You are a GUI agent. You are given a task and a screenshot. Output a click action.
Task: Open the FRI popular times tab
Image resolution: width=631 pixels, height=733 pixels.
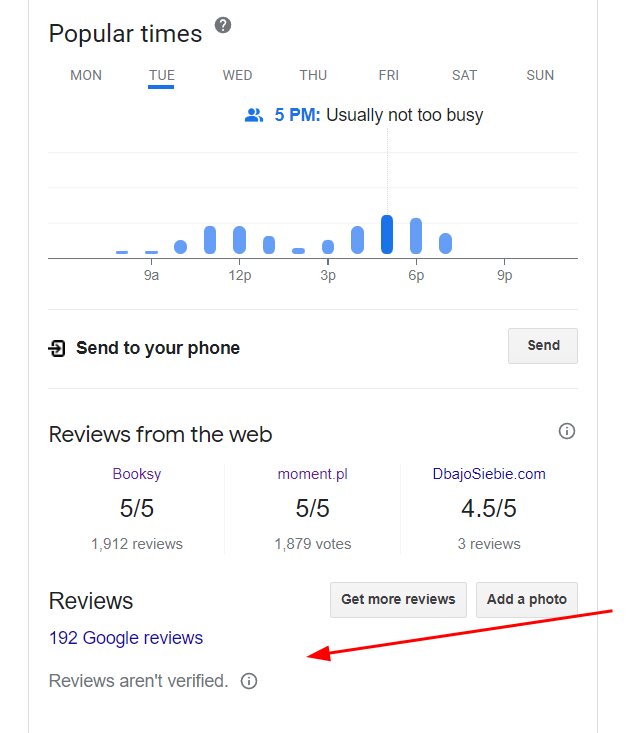click(388, 75)
